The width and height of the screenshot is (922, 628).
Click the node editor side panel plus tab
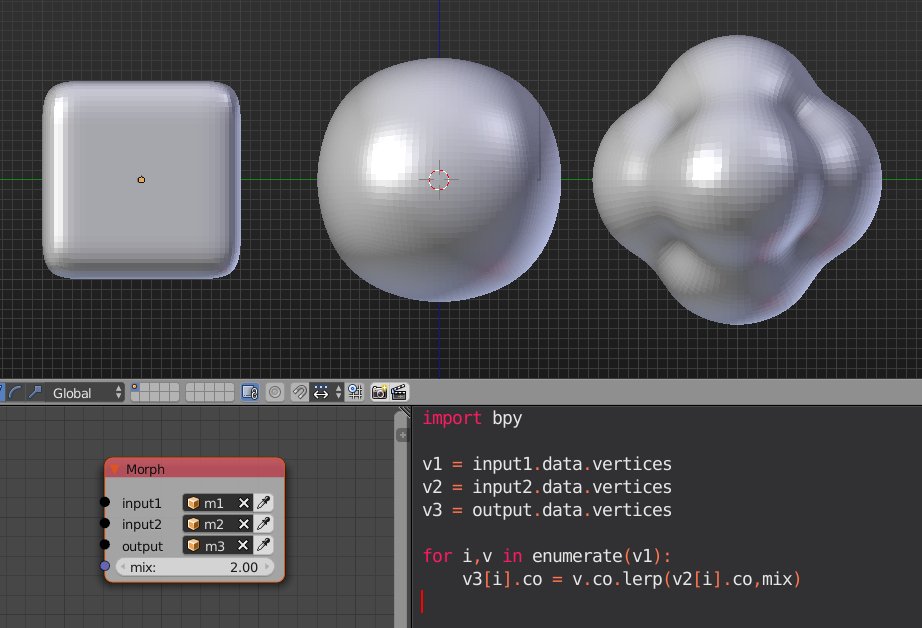pos(402,435)
